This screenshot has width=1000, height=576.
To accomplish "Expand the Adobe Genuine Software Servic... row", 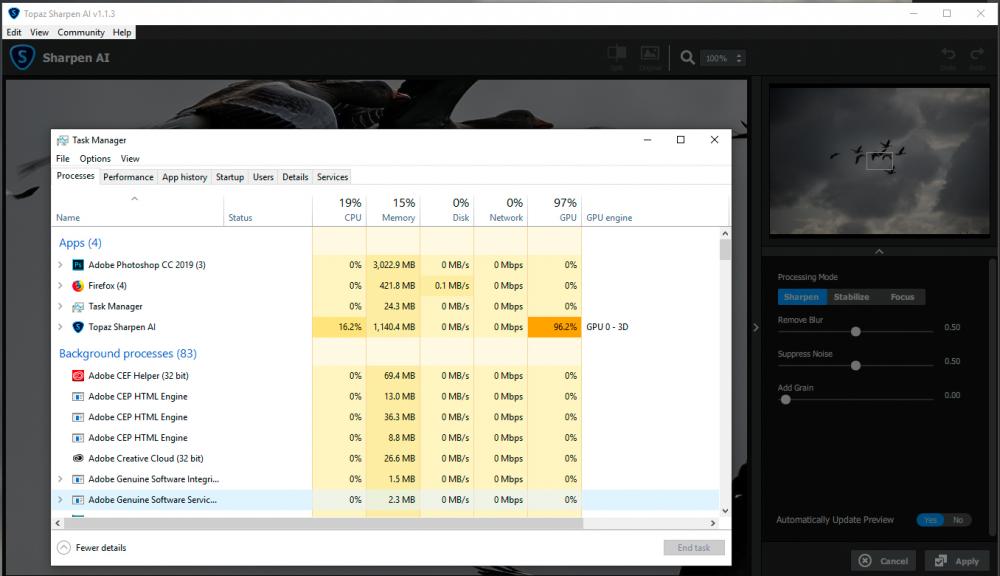I will coord(61,500).
